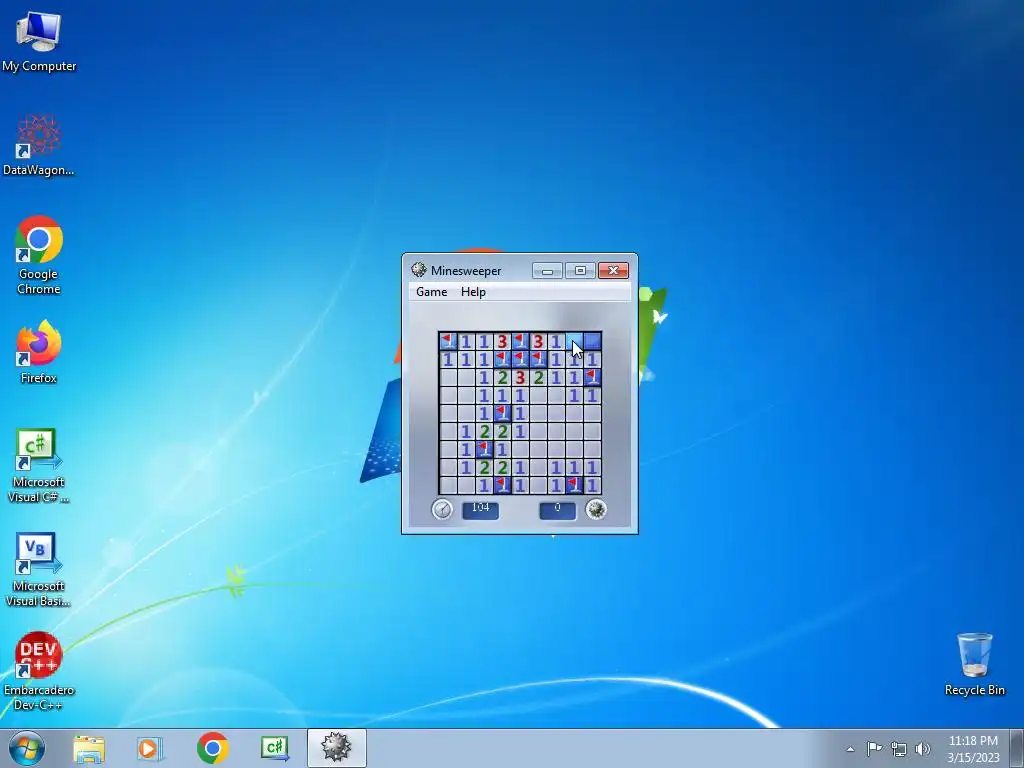Maximize the Minesweeper window

(580, 270)
